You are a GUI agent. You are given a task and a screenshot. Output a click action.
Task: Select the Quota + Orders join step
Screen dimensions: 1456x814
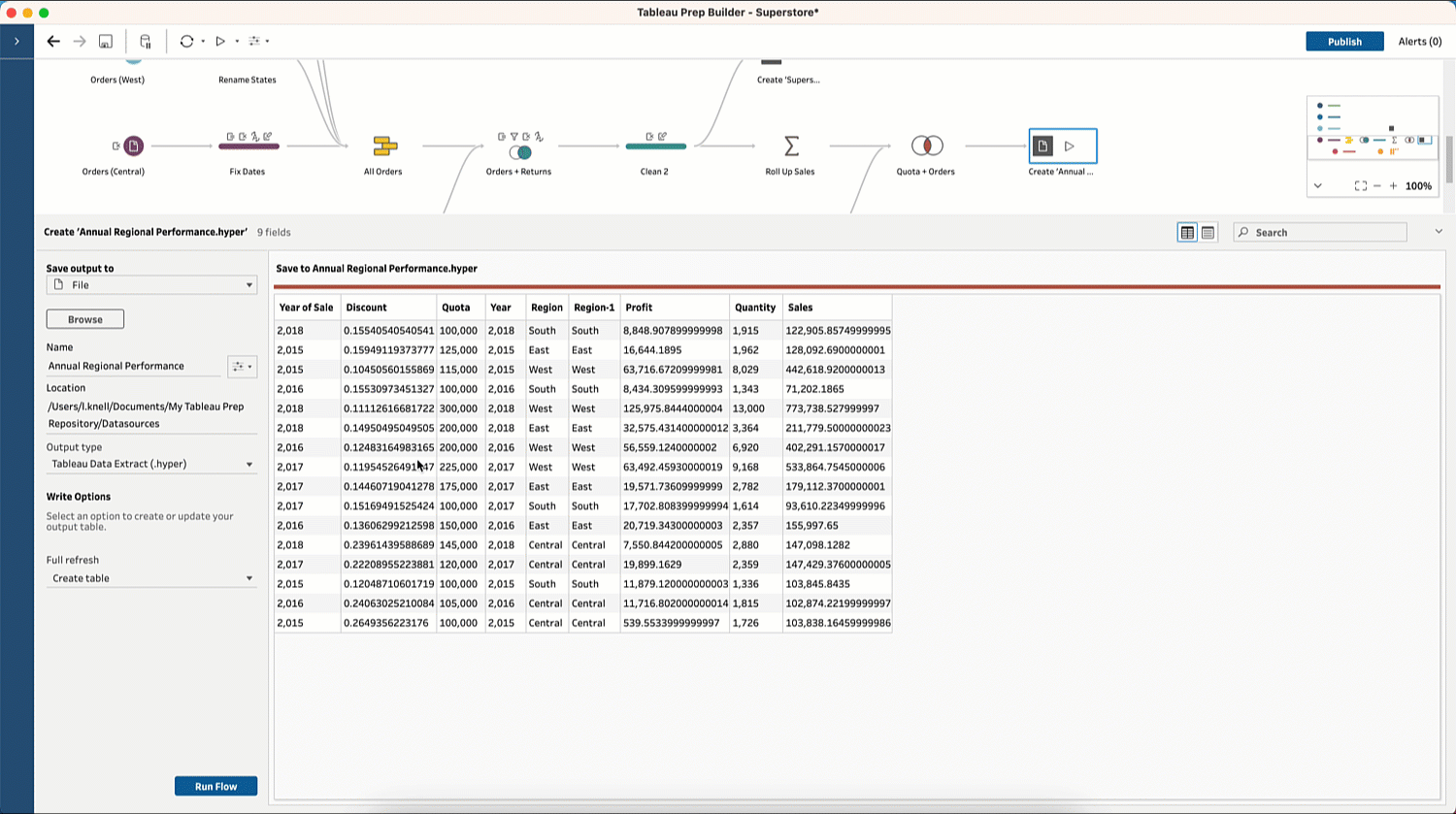point(927,146)
